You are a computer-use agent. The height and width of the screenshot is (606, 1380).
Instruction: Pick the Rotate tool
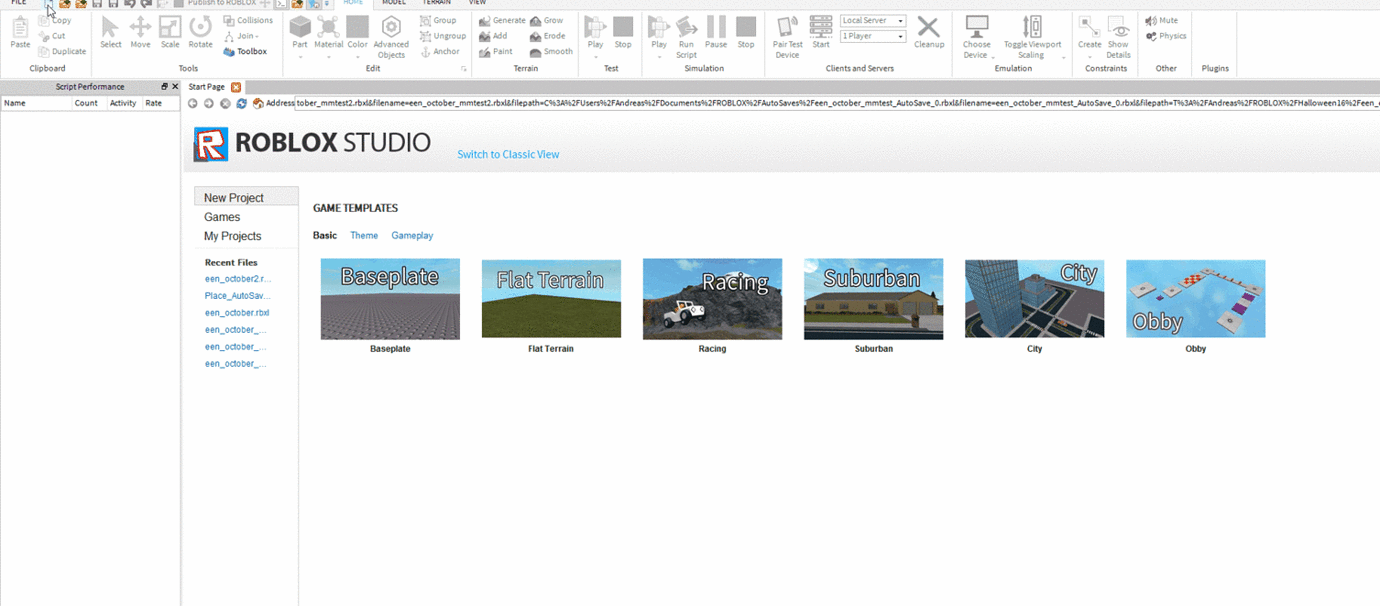click(x=201, y=32)
